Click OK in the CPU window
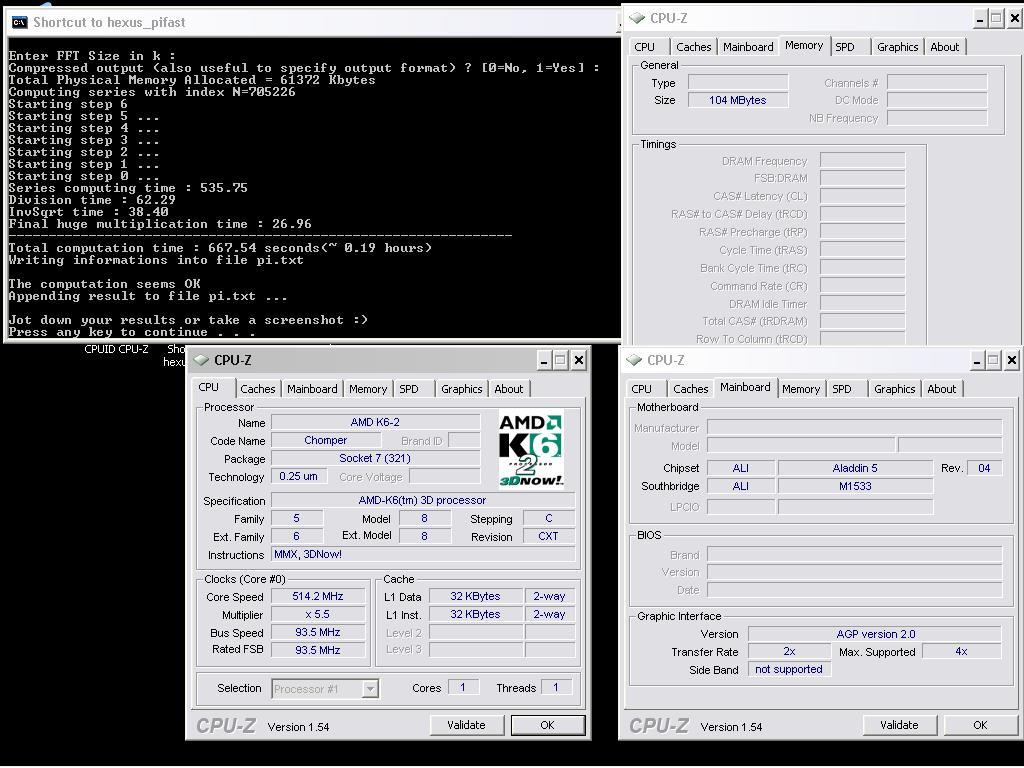Viewport: 1024px width, 768px height. 547,725
